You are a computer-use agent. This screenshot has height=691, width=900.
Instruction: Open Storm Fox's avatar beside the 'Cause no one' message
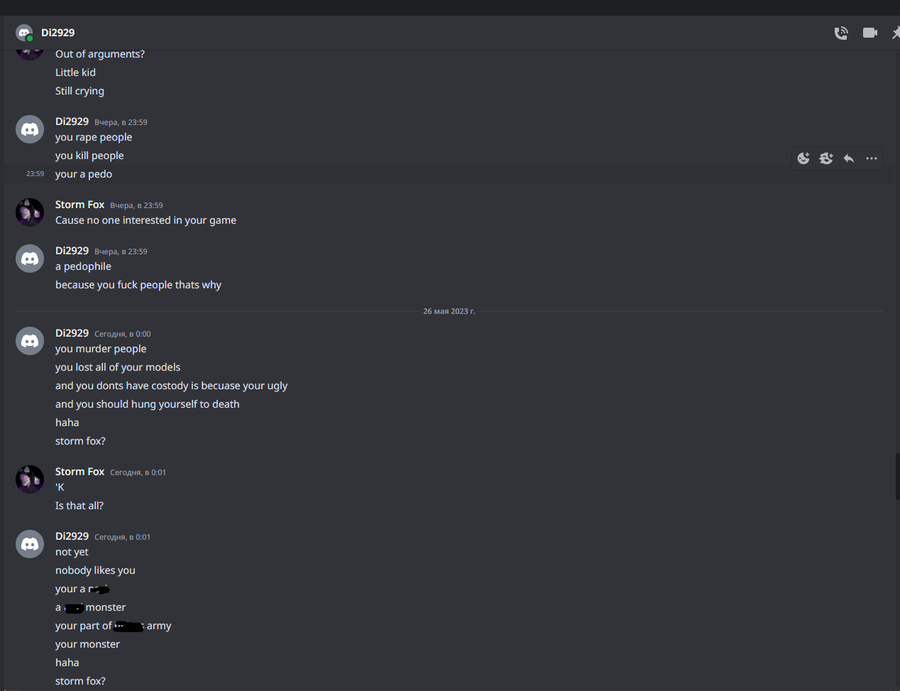pyautogui.click(x=30, y=212)
